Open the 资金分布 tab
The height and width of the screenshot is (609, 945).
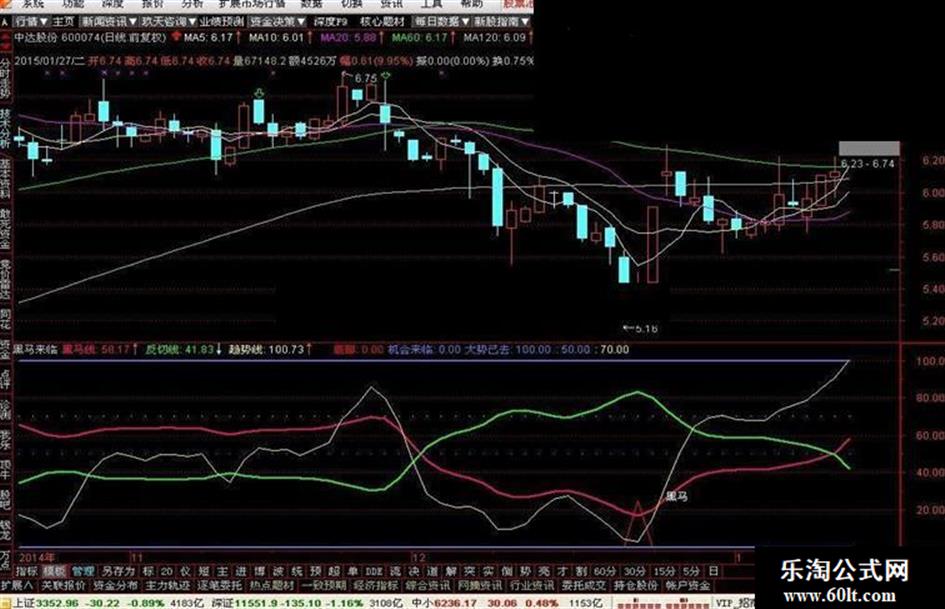tap(116, 585)
